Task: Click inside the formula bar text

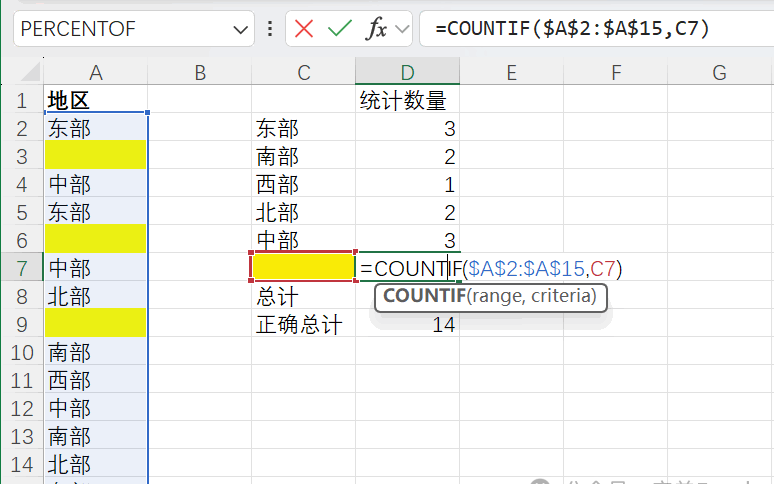Action: pos(572,29)
